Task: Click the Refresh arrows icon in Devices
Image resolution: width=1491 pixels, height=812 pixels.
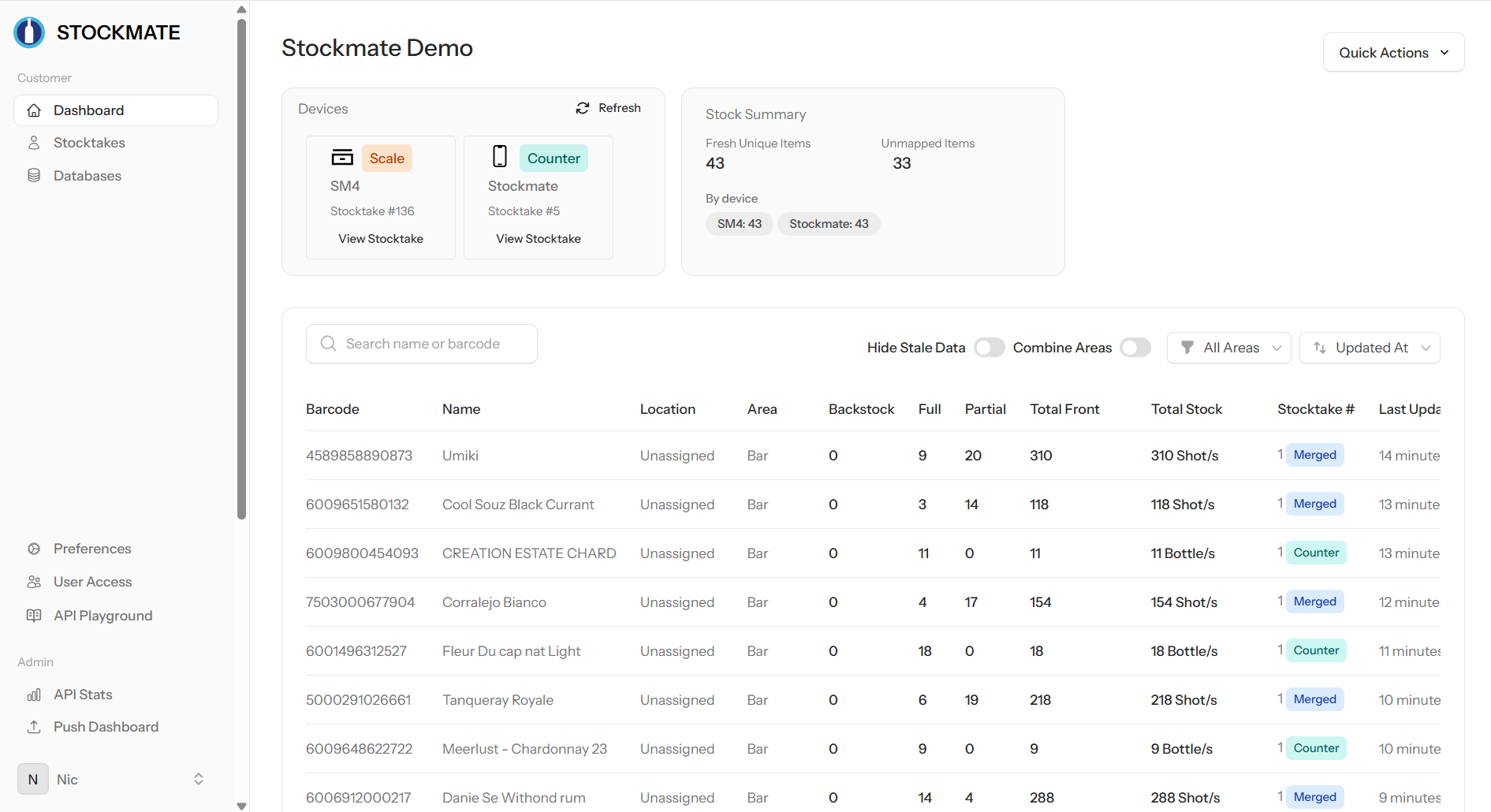Action: point(583,108)
